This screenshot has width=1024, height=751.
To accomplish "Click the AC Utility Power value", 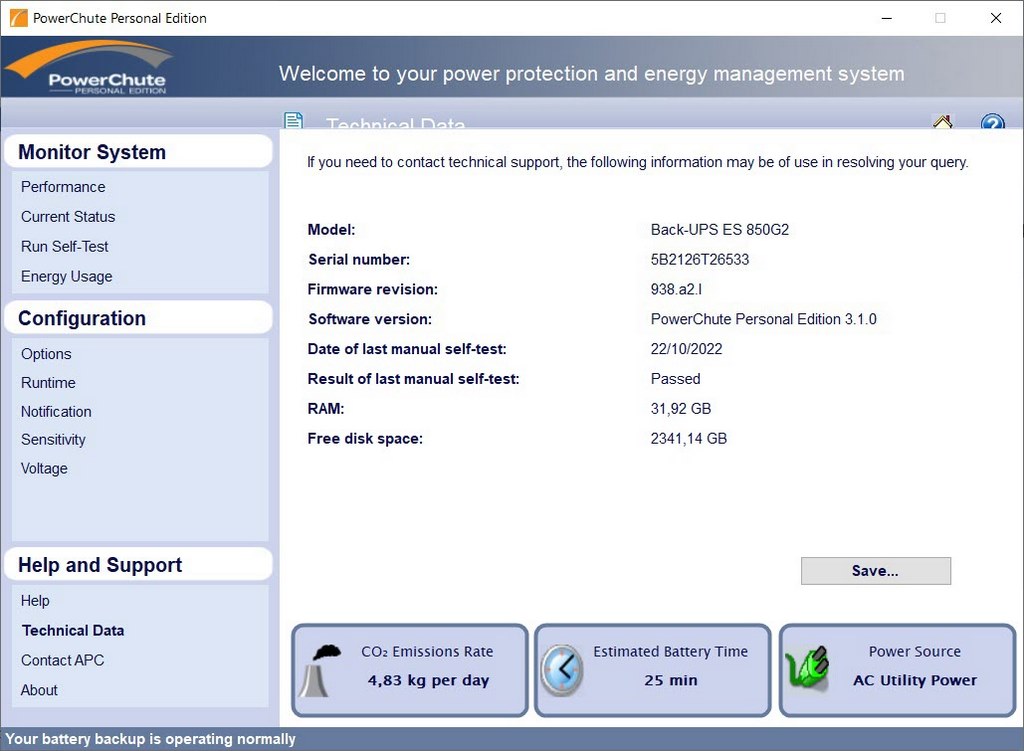I will coord(915,680).
